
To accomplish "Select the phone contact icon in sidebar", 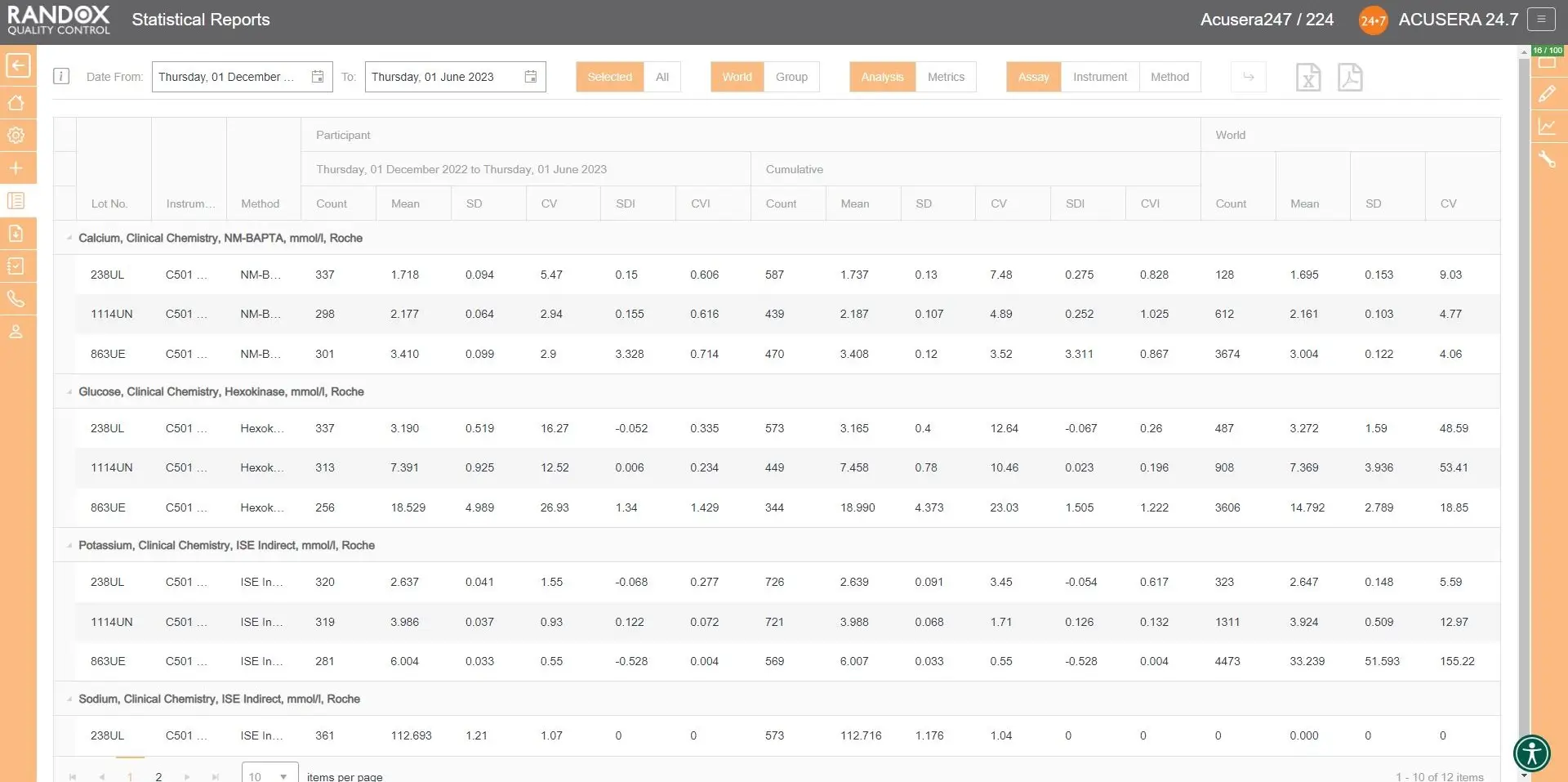I will [x=17, y=299].
